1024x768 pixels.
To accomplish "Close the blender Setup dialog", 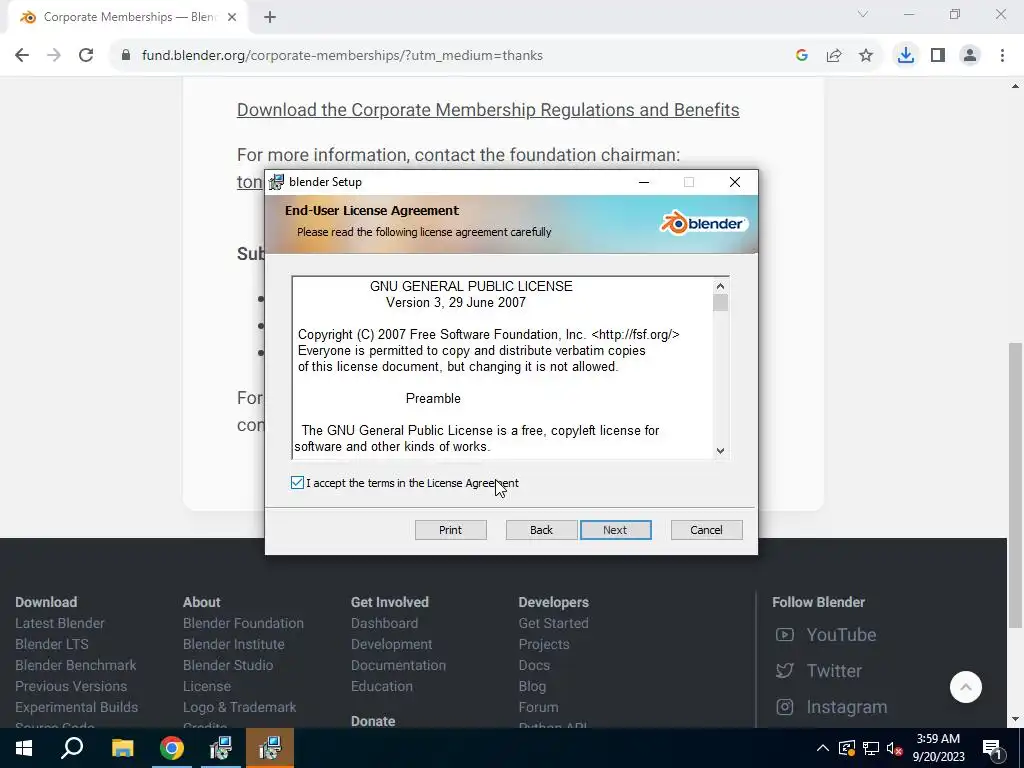I will pos(735,182).
